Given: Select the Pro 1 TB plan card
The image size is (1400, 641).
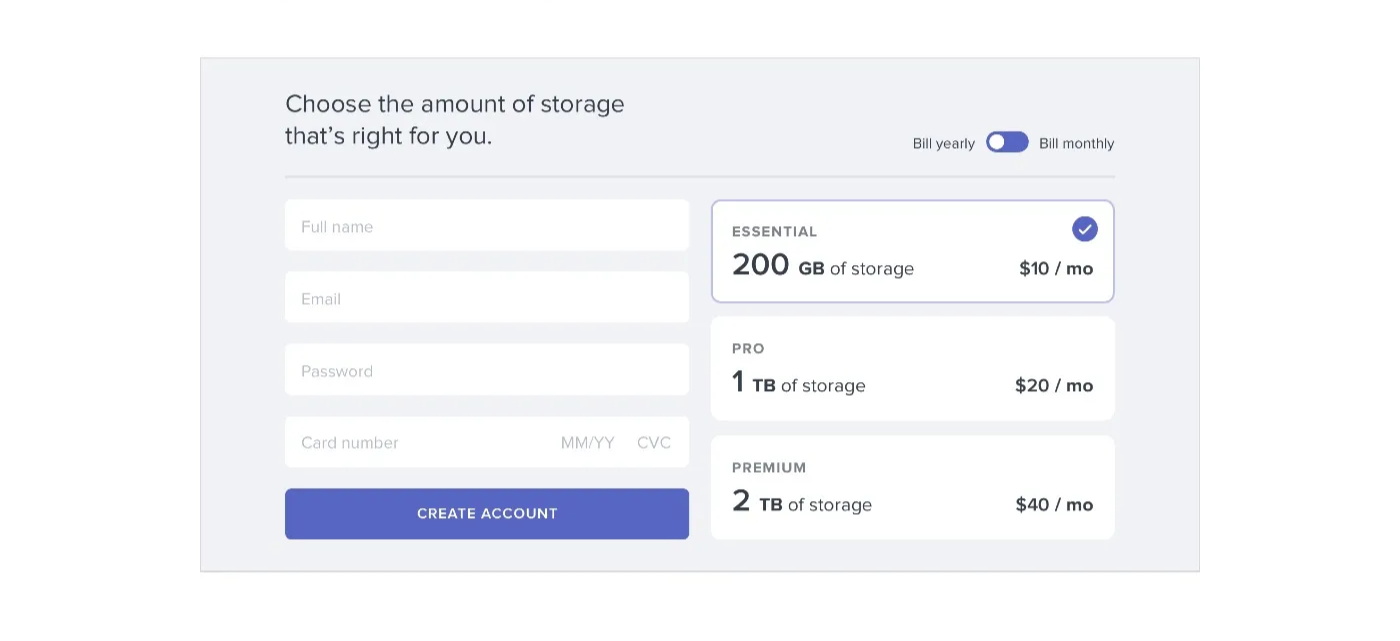Looking at the screenshot, I should (x=912, y=368).
